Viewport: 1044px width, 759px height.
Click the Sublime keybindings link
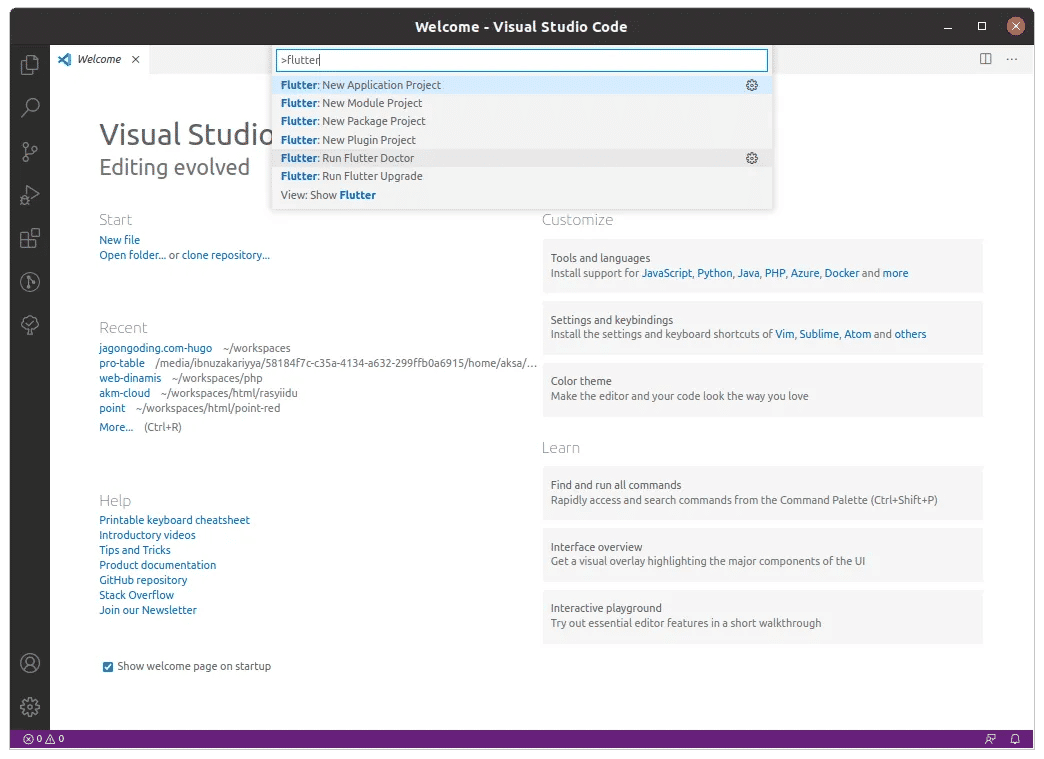click(819, 334)
